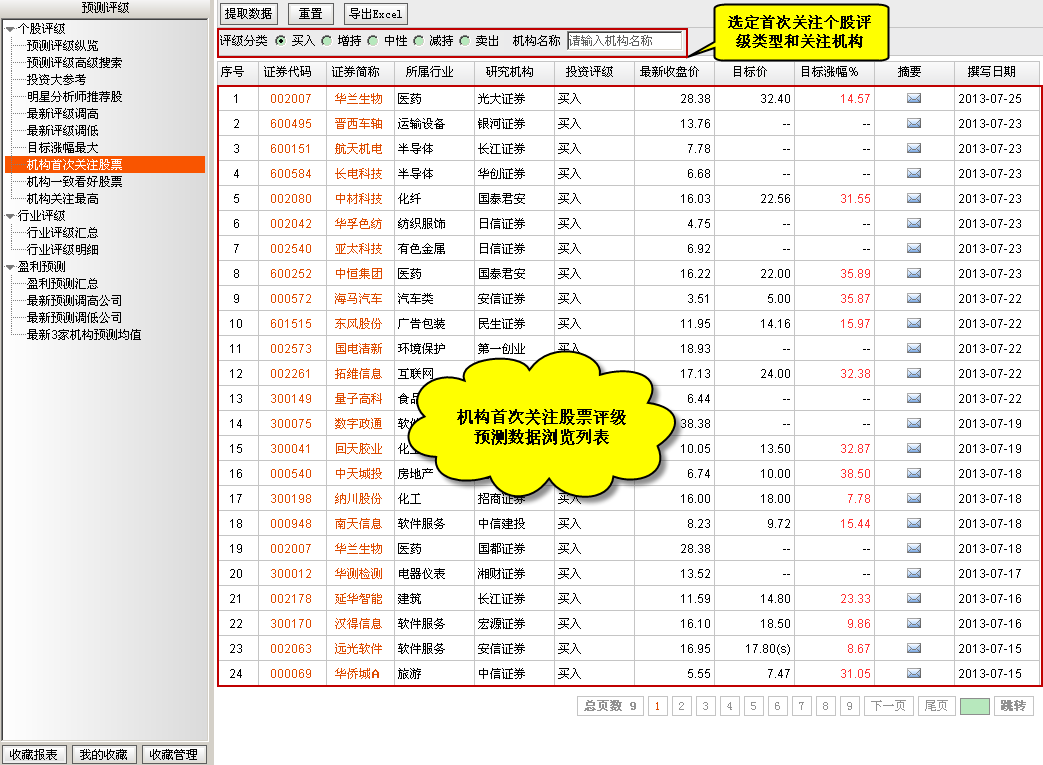Open the envelope icon in 海马汽车 row

[914, 299]
